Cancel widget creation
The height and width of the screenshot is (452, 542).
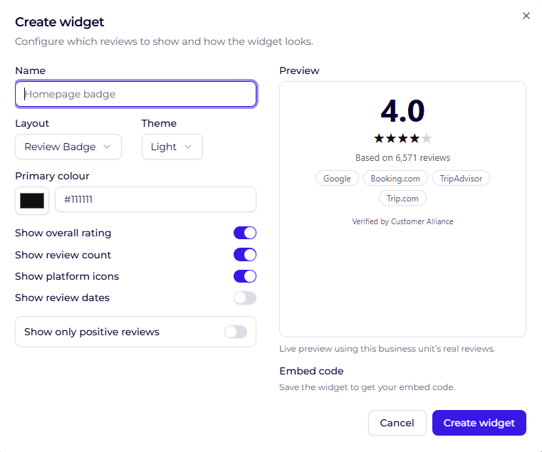(x=397, y=423)
